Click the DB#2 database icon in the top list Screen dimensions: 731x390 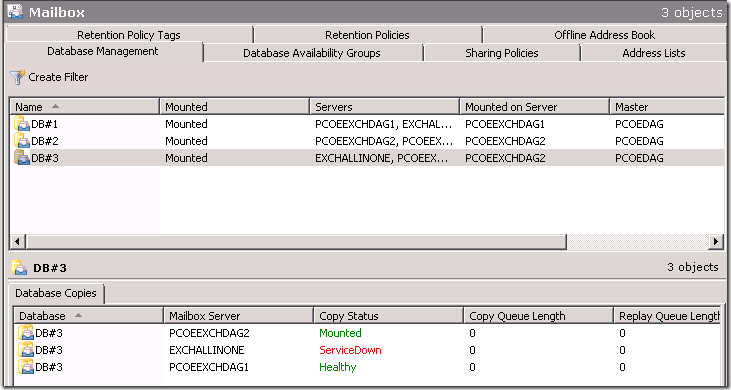(x=21, y=141)
